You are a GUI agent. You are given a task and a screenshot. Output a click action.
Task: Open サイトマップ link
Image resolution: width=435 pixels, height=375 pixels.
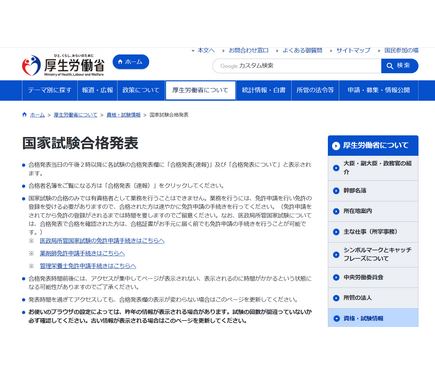pyautogui.click(x=353, y=50)
